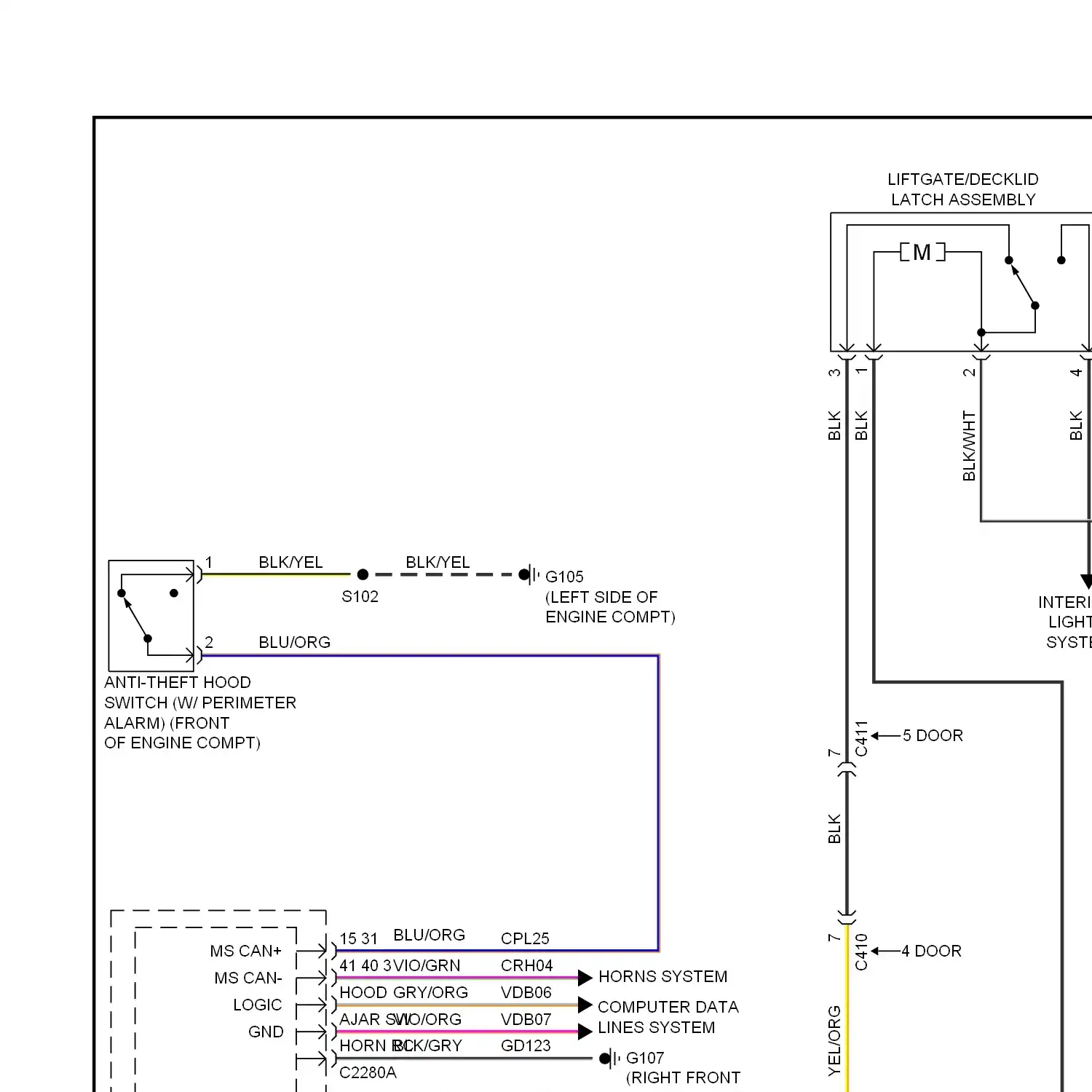1092x1092 pixels.
Task: Click the G107 ground symbol
Action: pos(610,1059)
